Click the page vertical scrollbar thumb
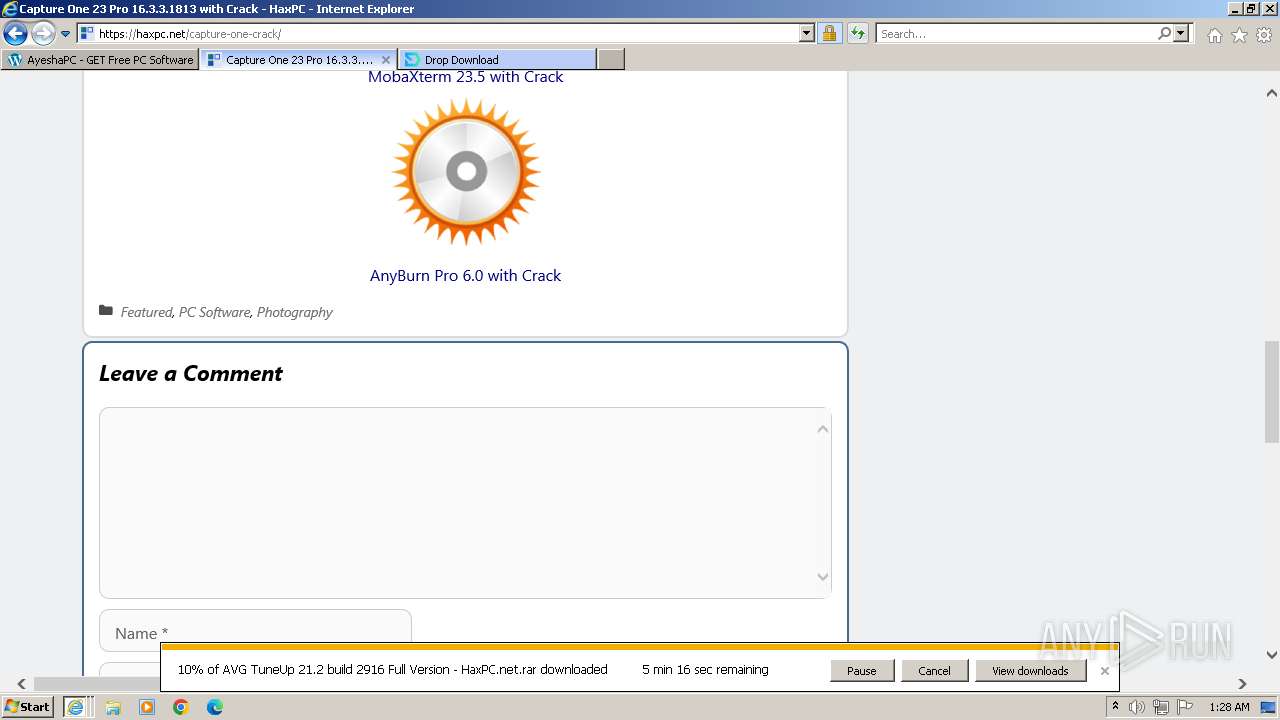 [x=1271, y=392]
